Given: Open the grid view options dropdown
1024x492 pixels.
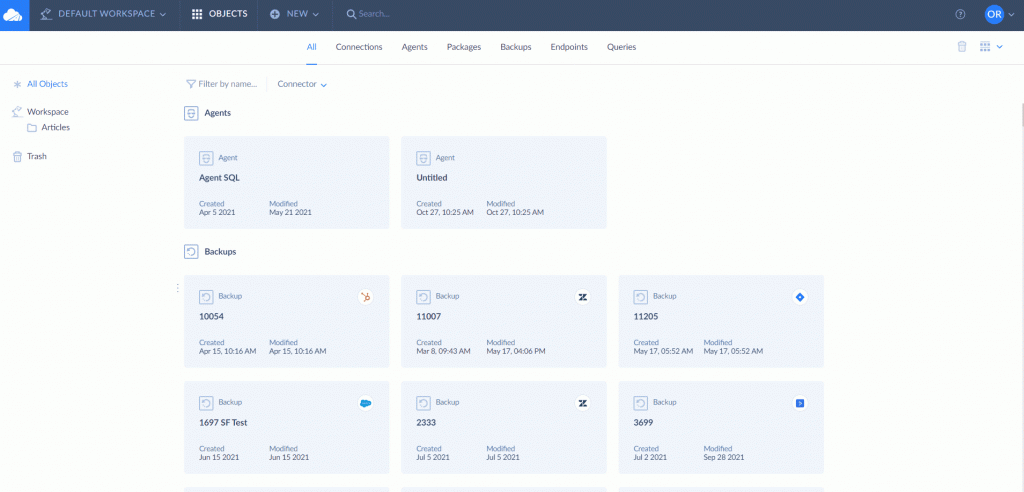Looking at the screenshot, I should pyautogui.click(x=991, y=47).
